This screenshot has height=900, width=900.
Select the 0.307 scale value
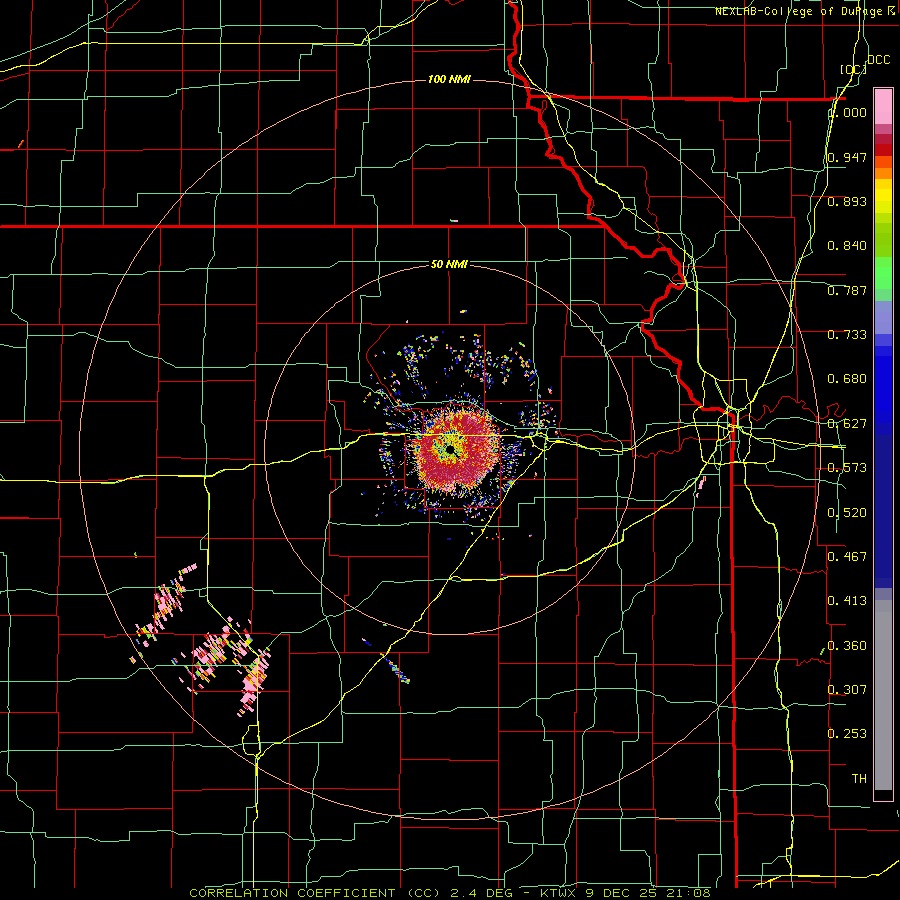point(847,690)
